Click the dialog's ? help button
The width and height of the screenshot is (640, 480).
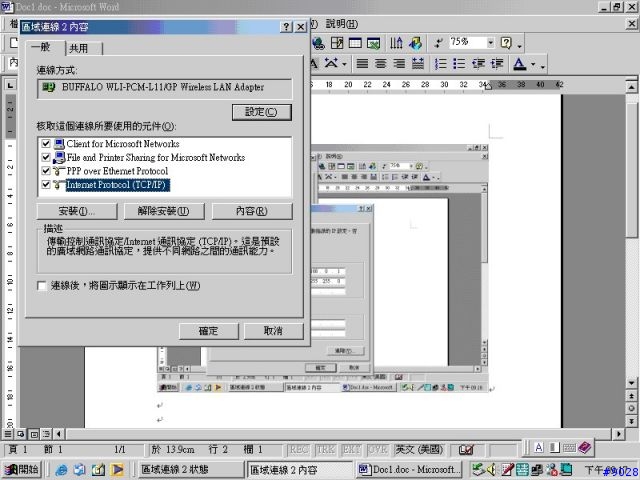(x=287, y=27)
